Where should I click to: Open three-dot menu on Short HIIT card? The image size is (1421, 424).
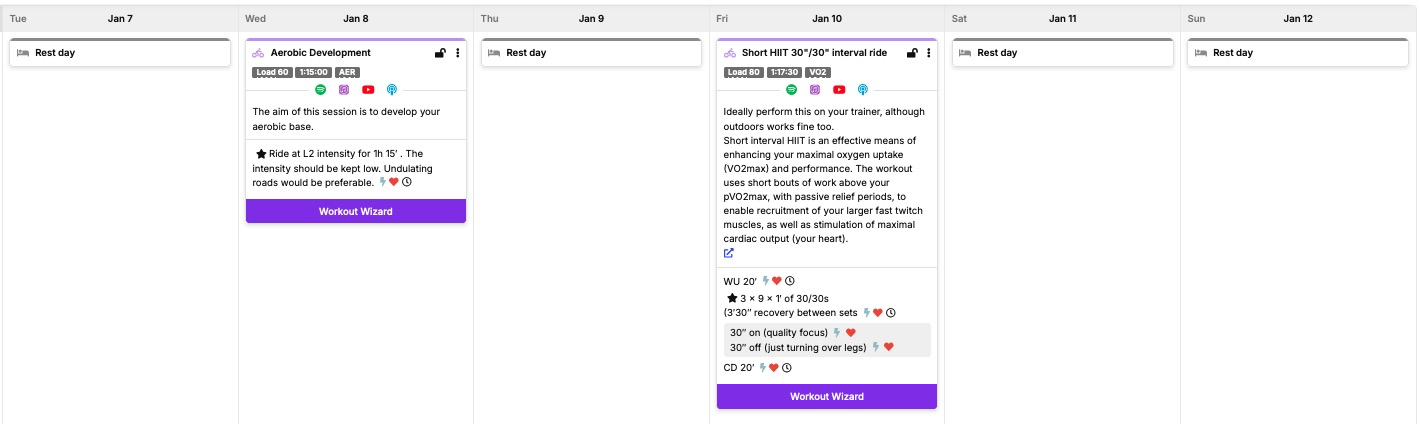929,53
